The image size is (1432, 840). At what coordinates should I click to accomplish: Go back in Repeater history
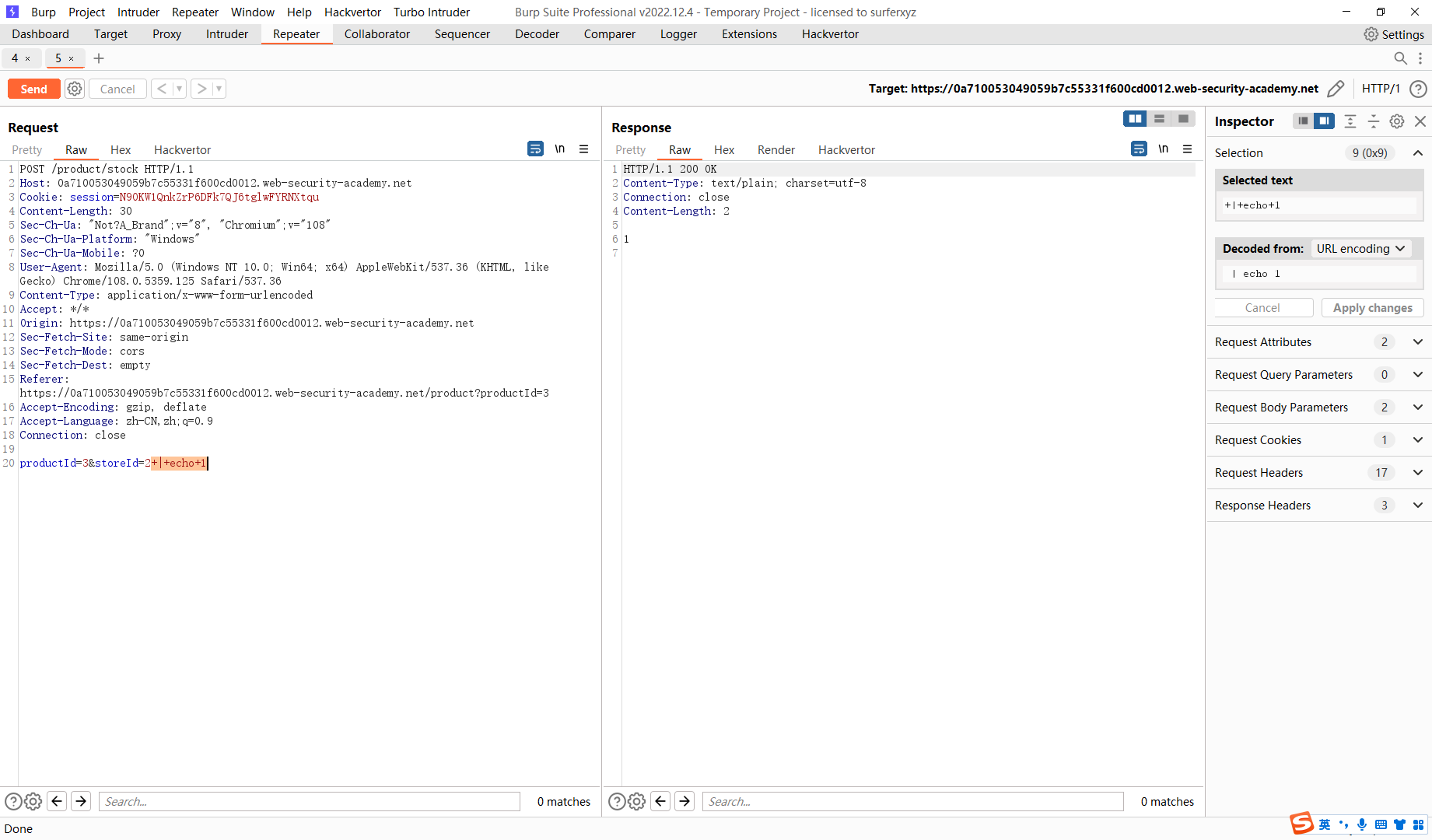coord(162,89)
